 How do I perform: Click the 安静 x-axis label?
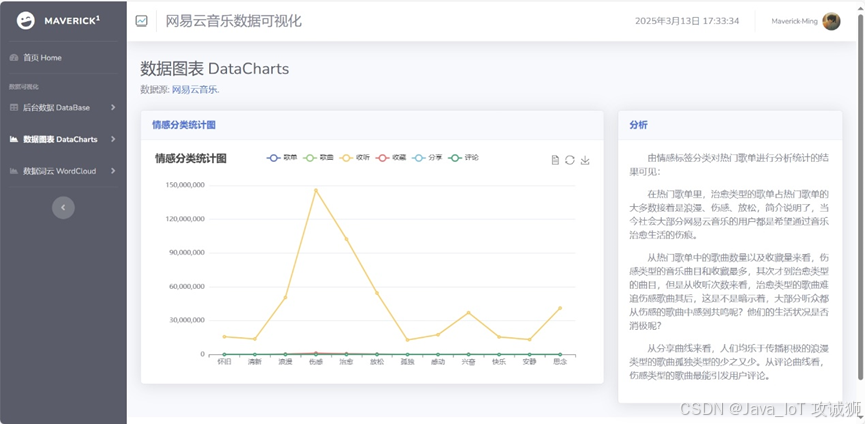(x=529, y=362)
